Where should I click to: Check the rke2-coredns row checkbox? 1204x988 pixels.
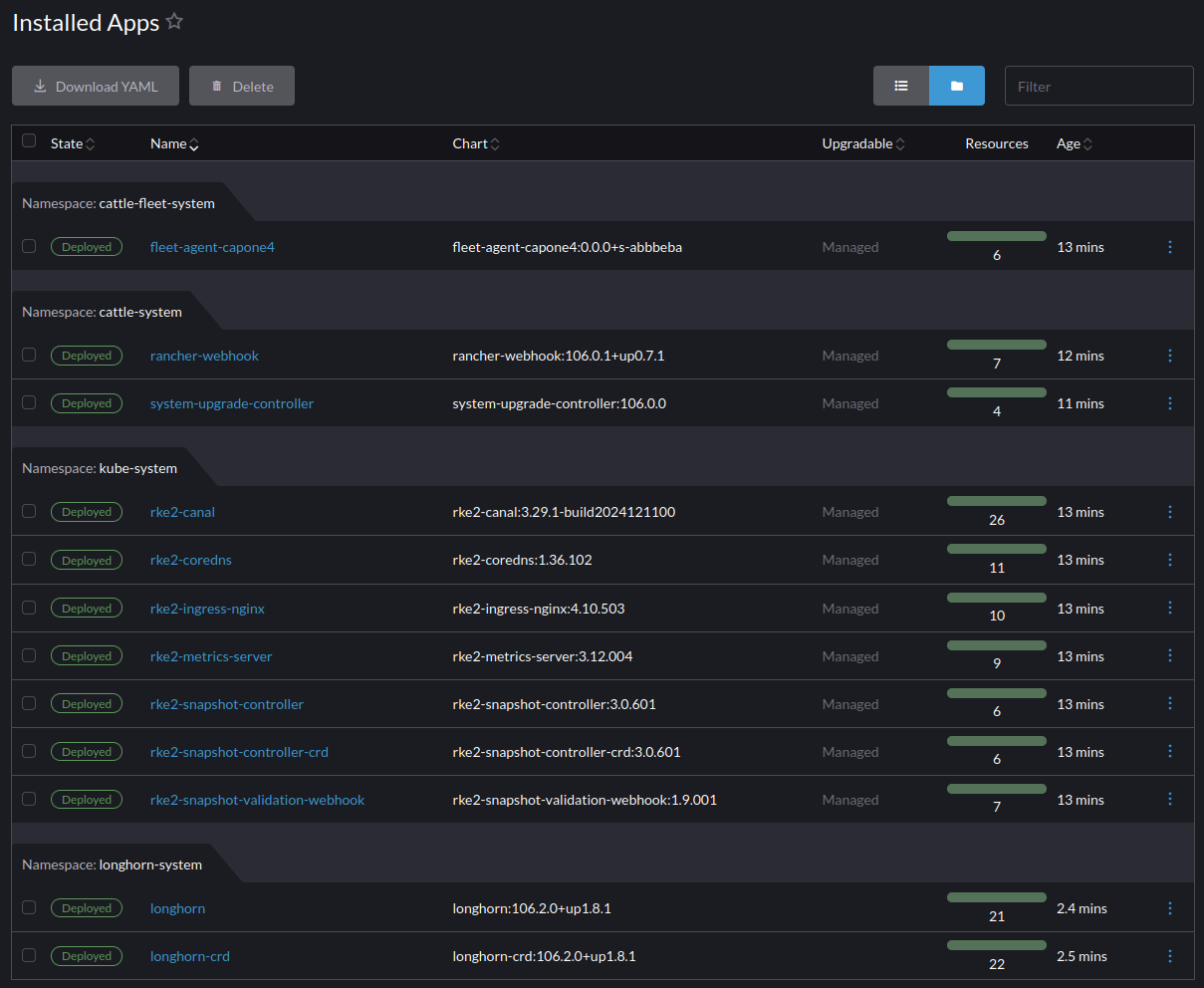point(29,559)
